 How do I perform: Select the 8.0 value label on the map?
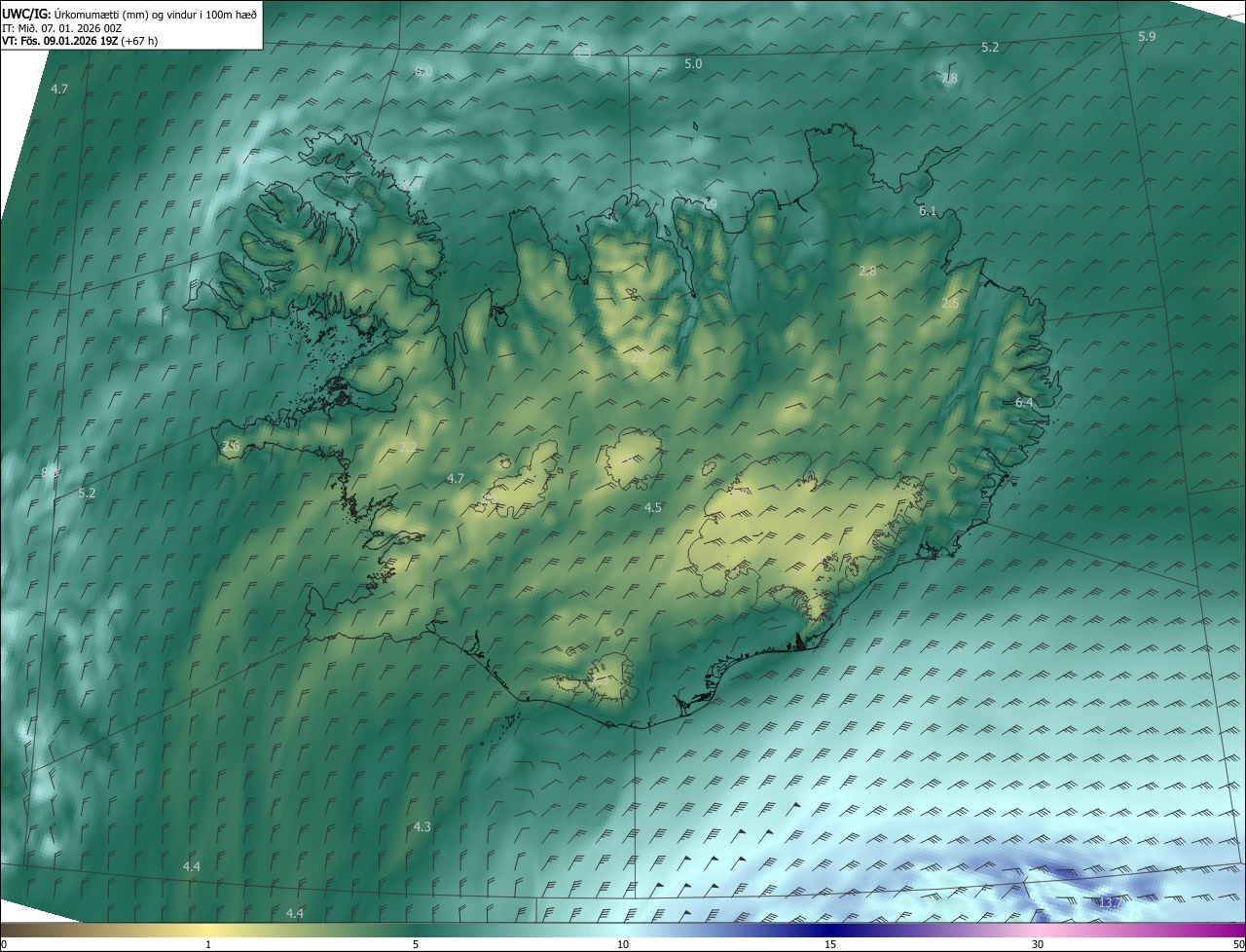click(423, 71)
